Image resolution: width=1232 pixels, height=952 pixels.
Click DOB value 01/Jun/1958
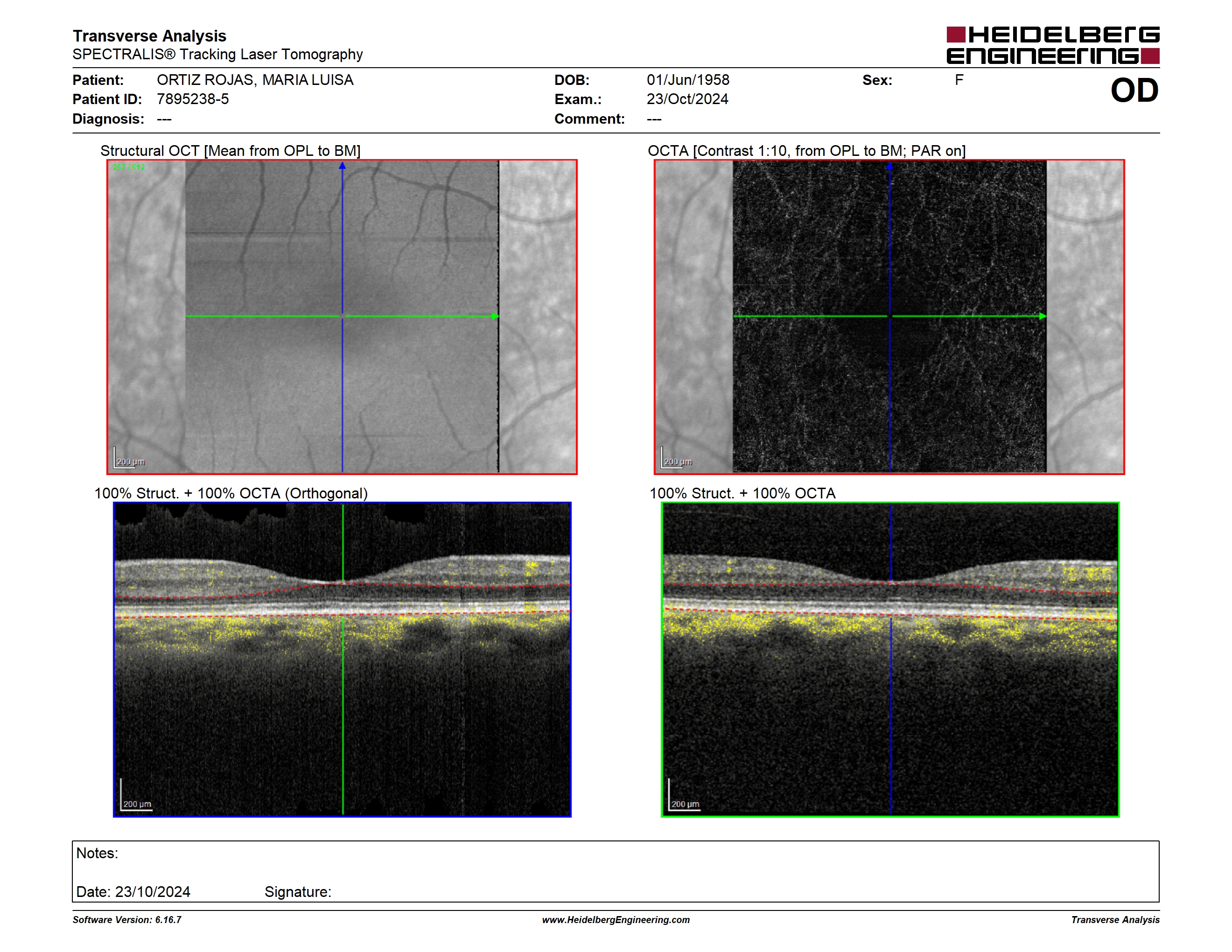(x=688, y=80)
